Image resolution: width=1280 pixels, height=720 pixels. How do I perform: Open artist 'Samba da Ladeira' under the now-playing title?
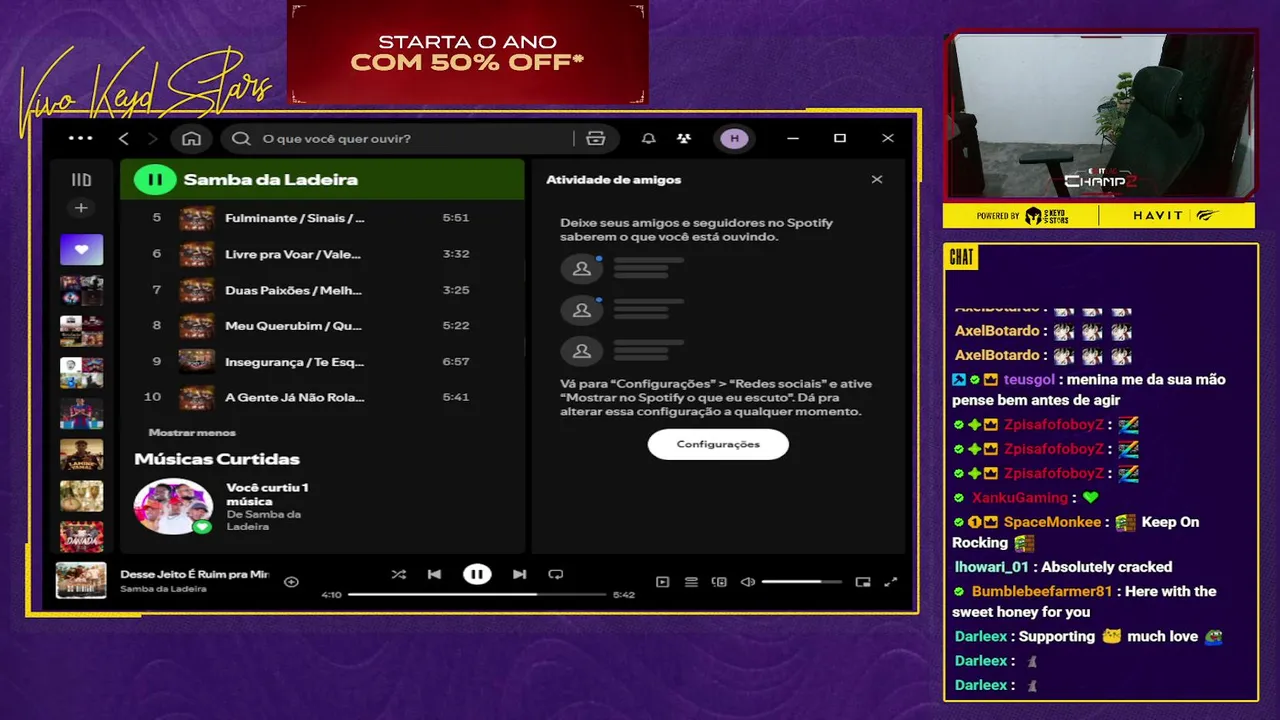coord(163,589)
